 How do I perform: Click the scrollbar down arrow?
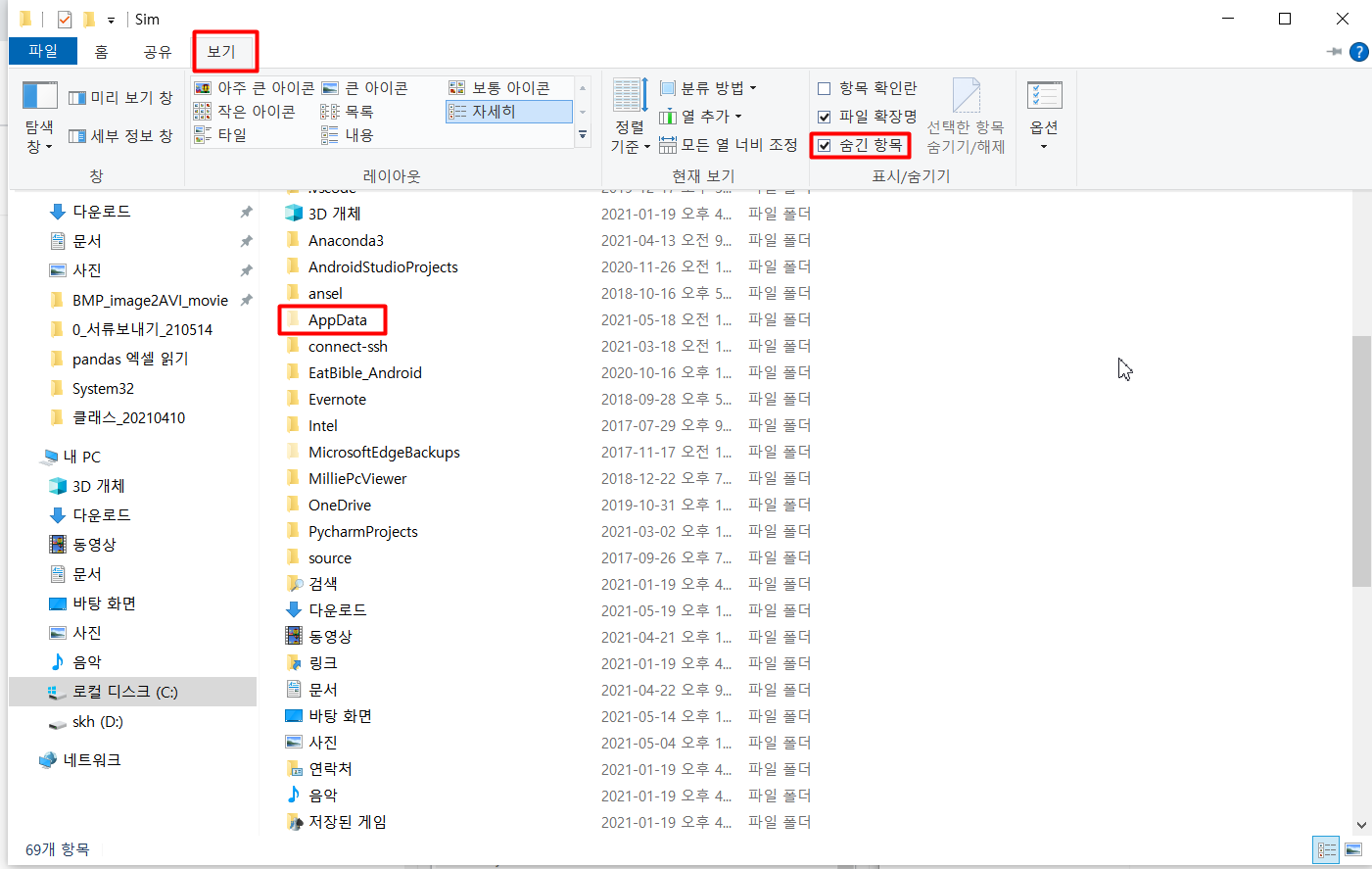click(x=1362, y=824)
